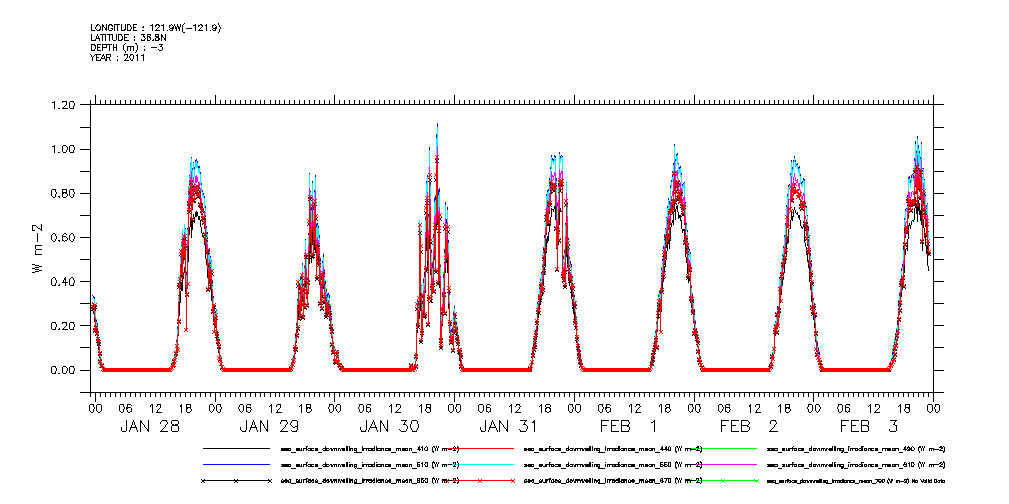Click the YEAR : 2011 header text
1009x504 pixels.
pyautogui.click(x=118, y=58)
